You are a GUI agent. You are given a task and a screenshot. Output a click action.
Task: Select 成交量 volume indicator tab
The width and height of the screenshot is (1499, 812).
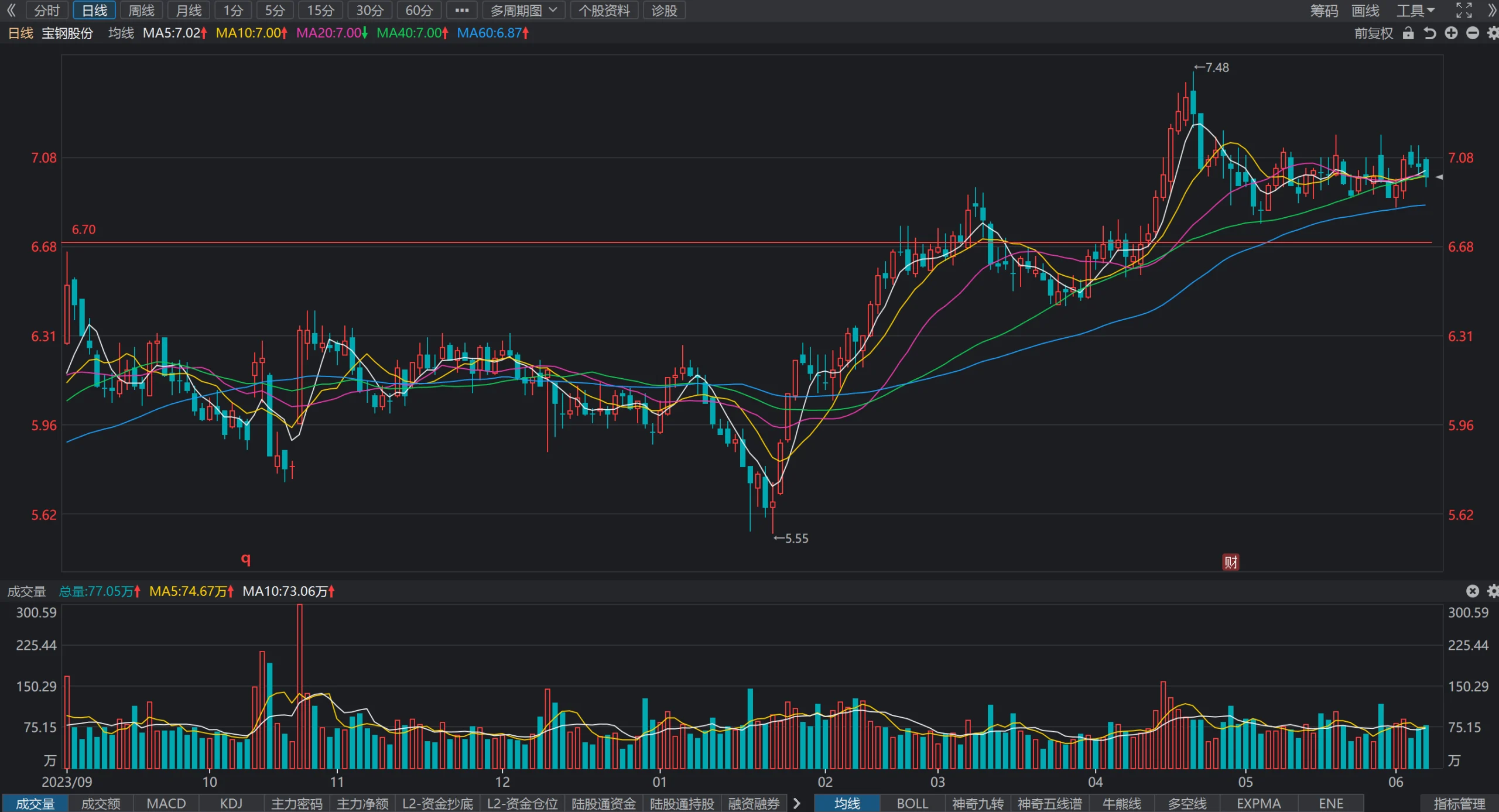(35, 804)
